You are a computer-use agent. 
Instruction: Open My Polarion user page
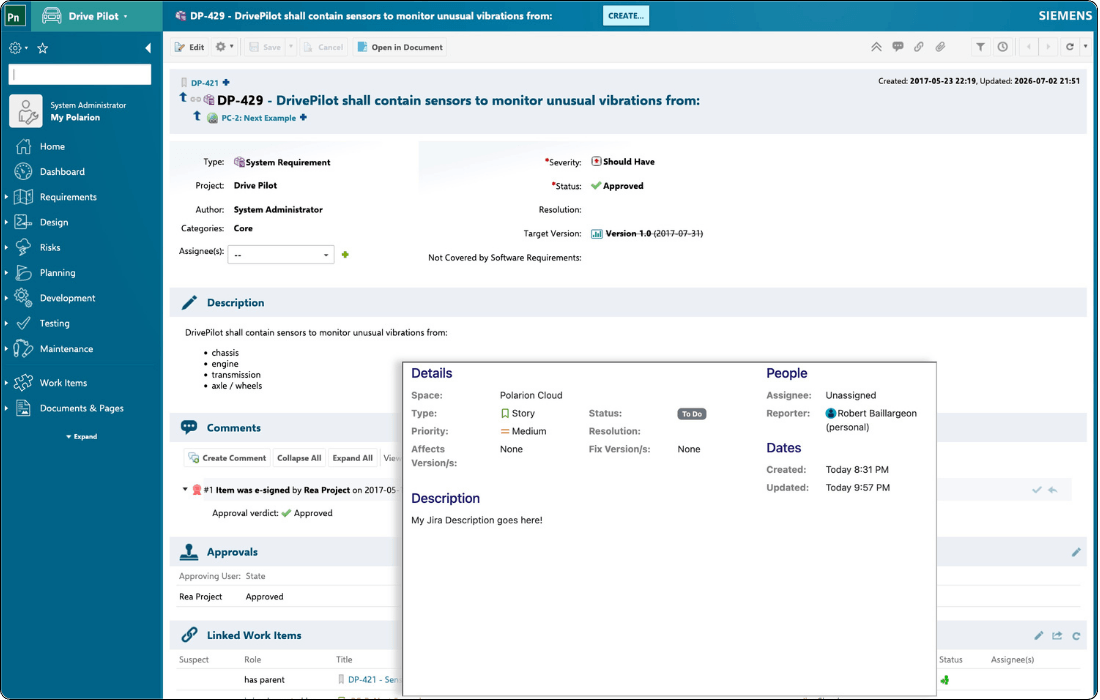point(75,117)
